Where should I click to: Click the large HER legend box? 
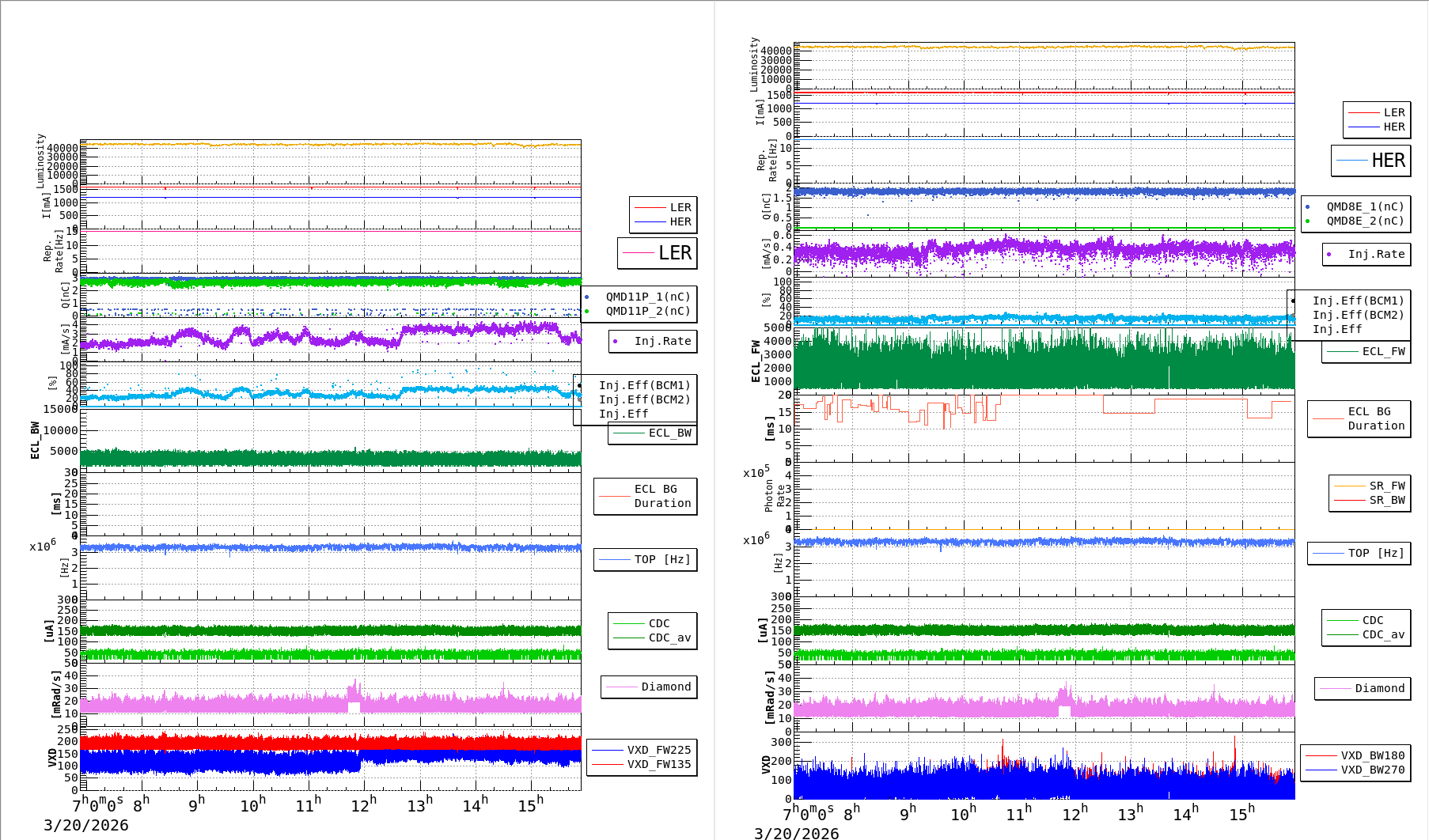pyautogui.click(x=1370, y=161)
